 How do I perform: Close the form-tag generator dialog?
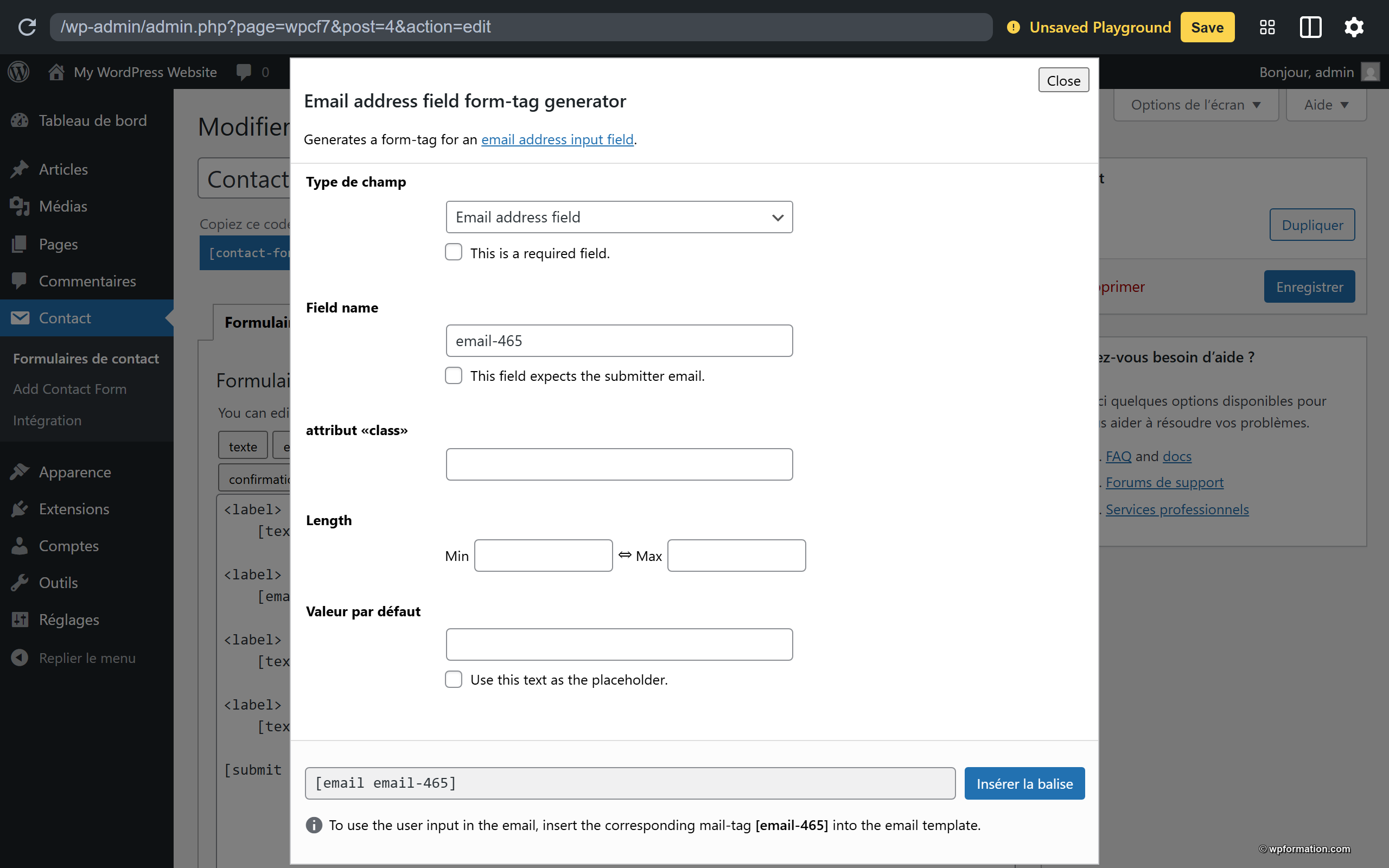point(1063,80)
